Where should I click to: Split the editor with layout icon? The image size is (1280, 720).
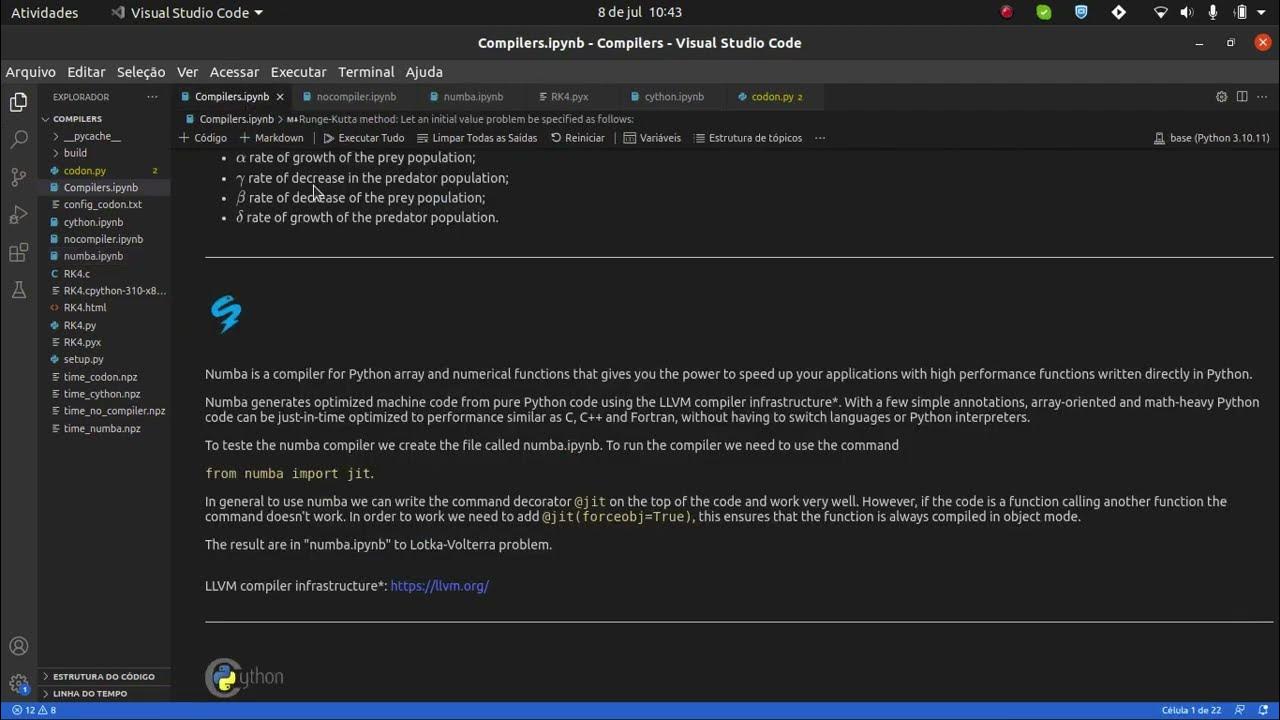tap(1242, 97)
